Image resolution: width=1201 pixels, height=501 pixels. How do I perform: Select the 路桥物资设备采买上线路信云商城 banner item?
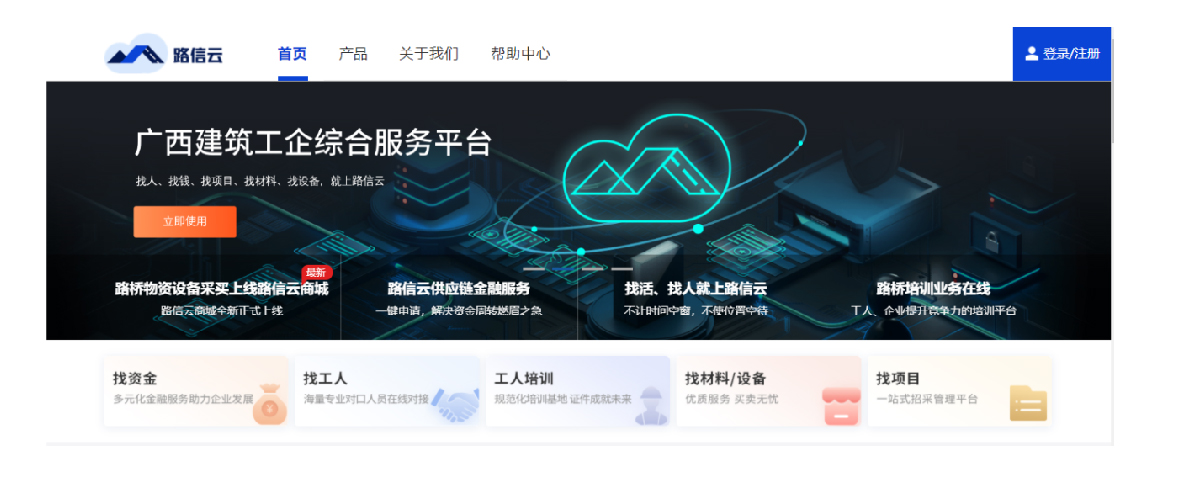[222, 298]
